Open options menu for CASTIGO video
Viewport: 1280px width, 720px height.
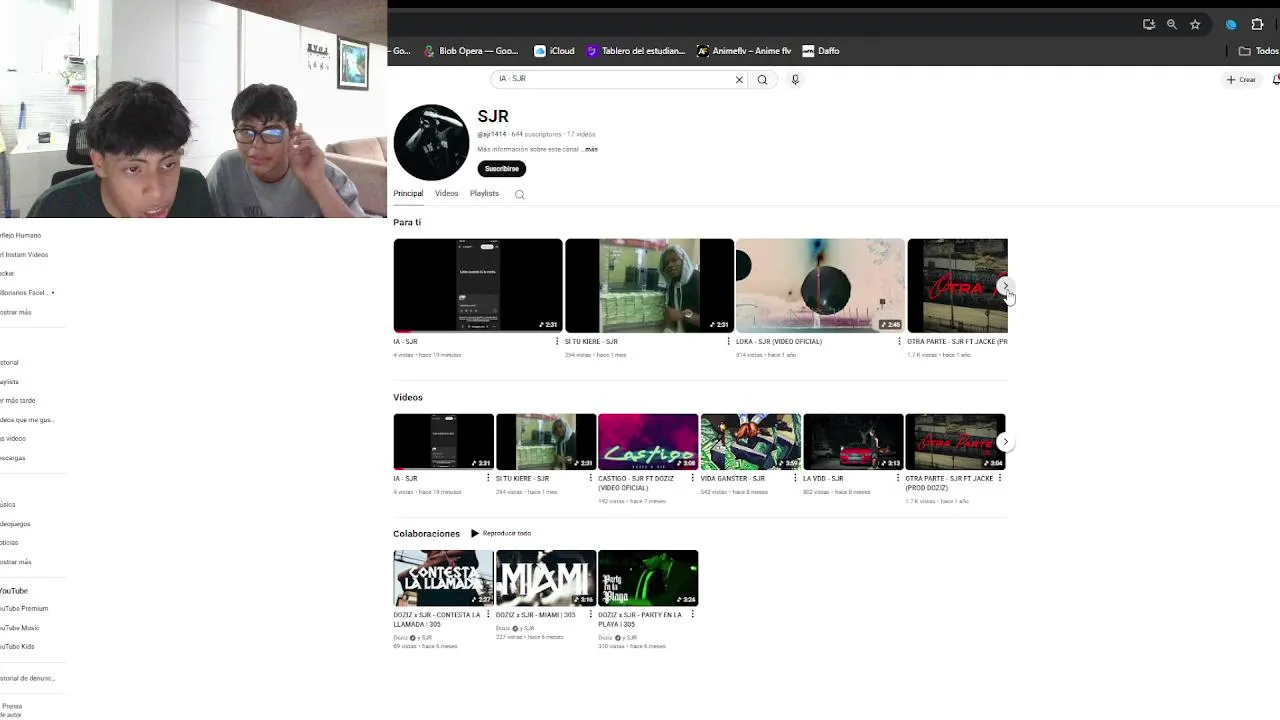coord(693,479)
